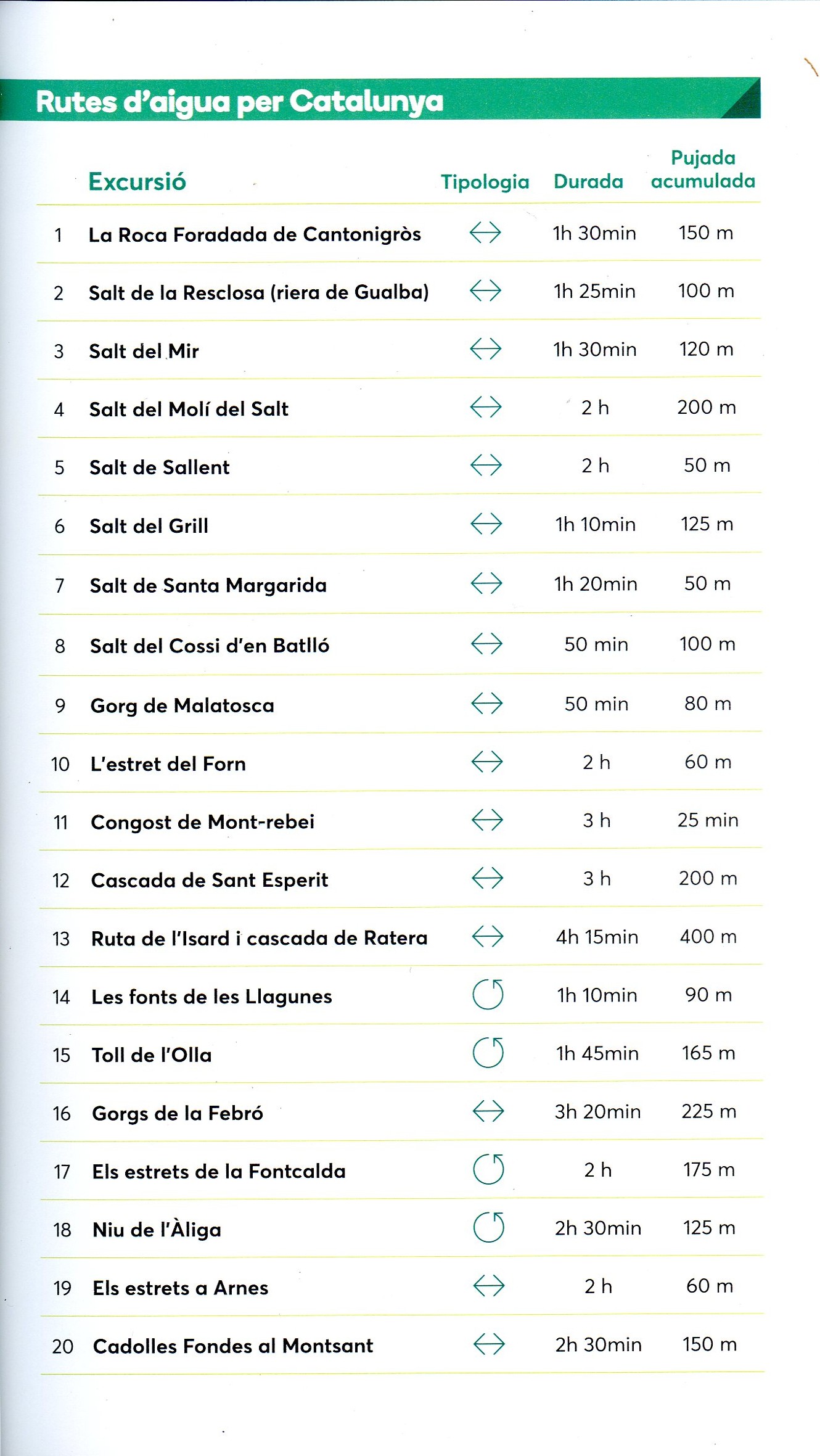Click the circular route icon for Les fonts de les Llagunes
Image resolution: width=820 pixels, height=1456 pixels.
tap(488, 995)
